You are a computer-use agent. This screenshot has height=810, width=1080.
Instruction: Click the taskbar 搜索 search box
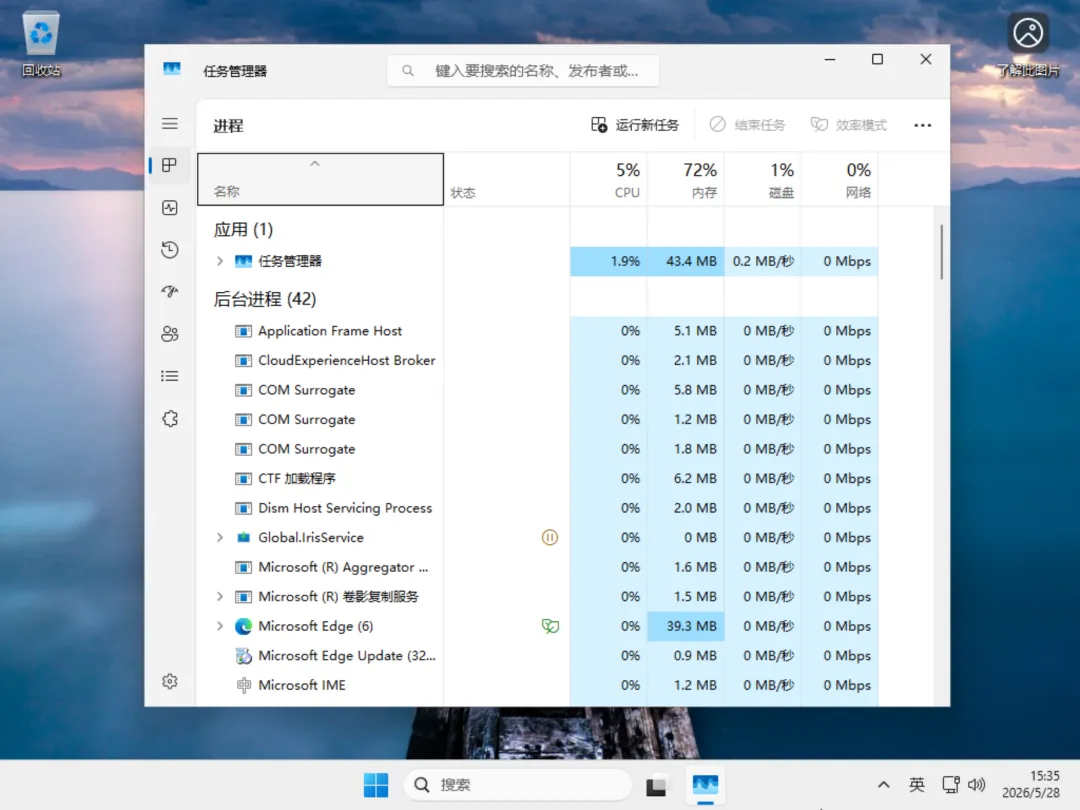tap(517, 785)
